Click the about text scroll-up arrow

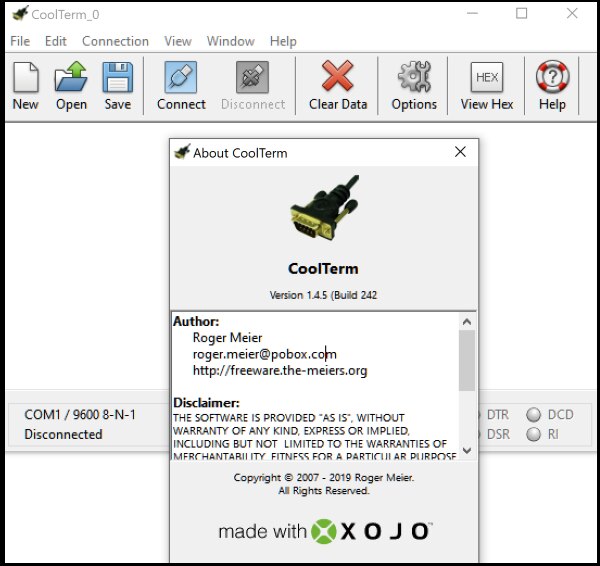[x=467, y=322]
